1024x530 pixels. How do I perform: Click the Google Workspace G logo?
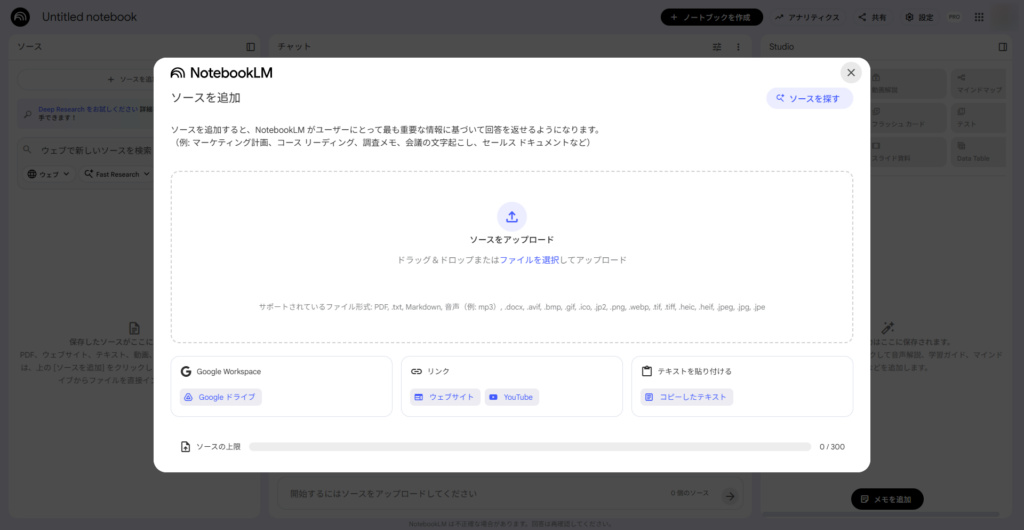pyautogui.click(x=186, y=371)
